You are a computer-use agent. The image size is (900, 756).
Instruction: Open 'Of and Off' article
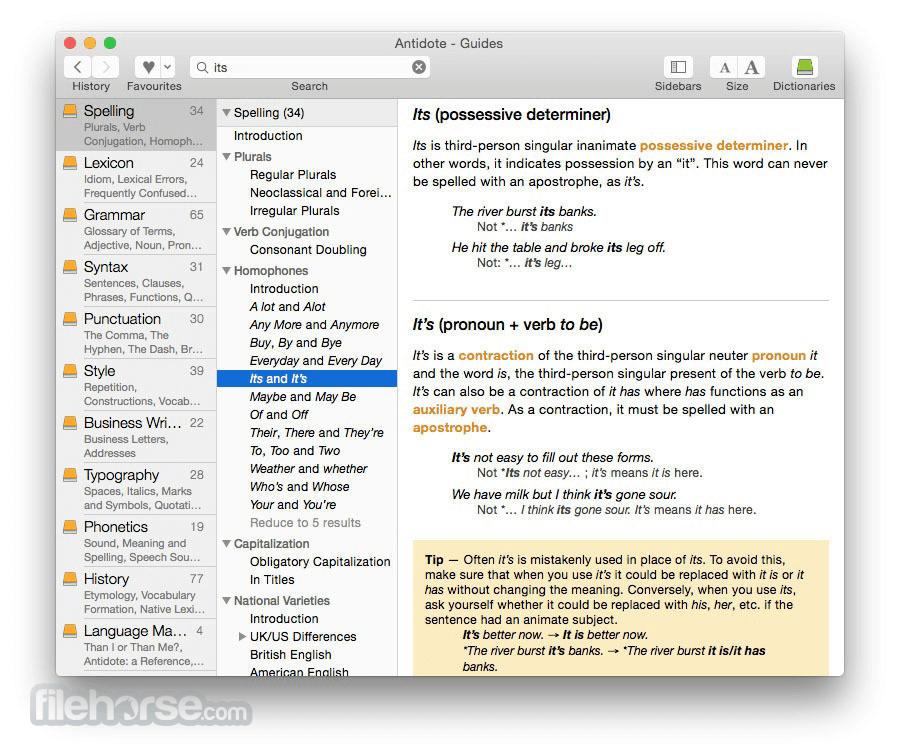(279, 414)
